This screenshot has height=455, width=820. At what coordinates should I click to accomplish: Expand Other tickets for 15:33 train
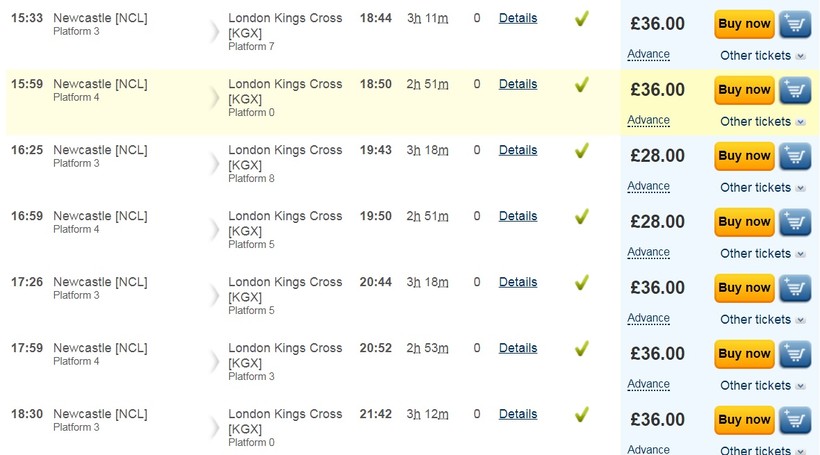coord(762,56)
